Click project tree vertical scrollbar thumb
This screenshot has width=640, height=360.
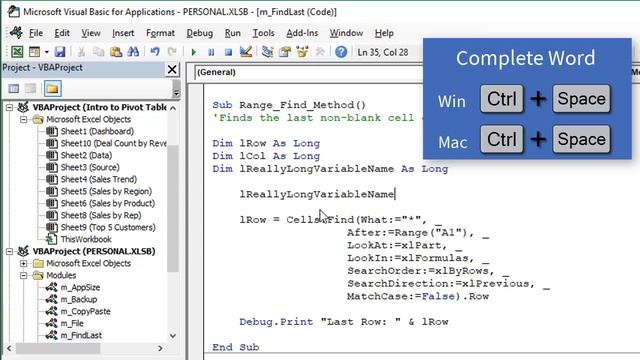click(173, 208)
